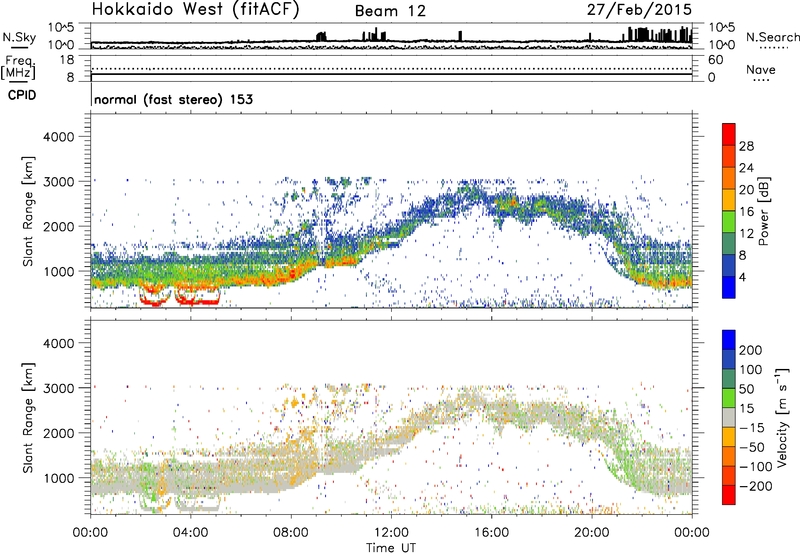The height and width of the screenshot is (554, 800).
Task: Click the 'Freq. [MHz]' axis label
Action: click(x=19, y=68)
